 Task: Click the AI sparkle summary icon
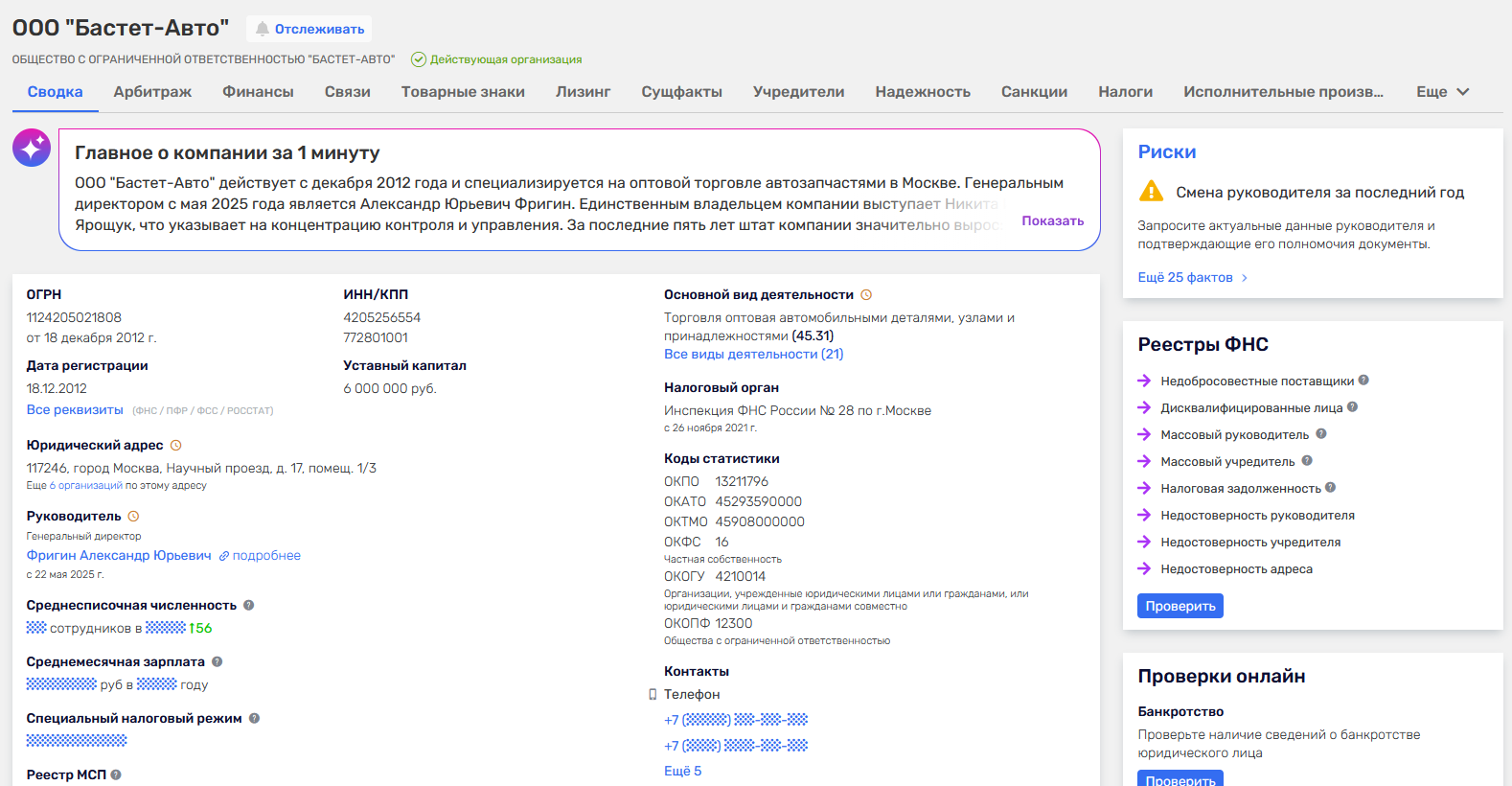pos(32,148)
